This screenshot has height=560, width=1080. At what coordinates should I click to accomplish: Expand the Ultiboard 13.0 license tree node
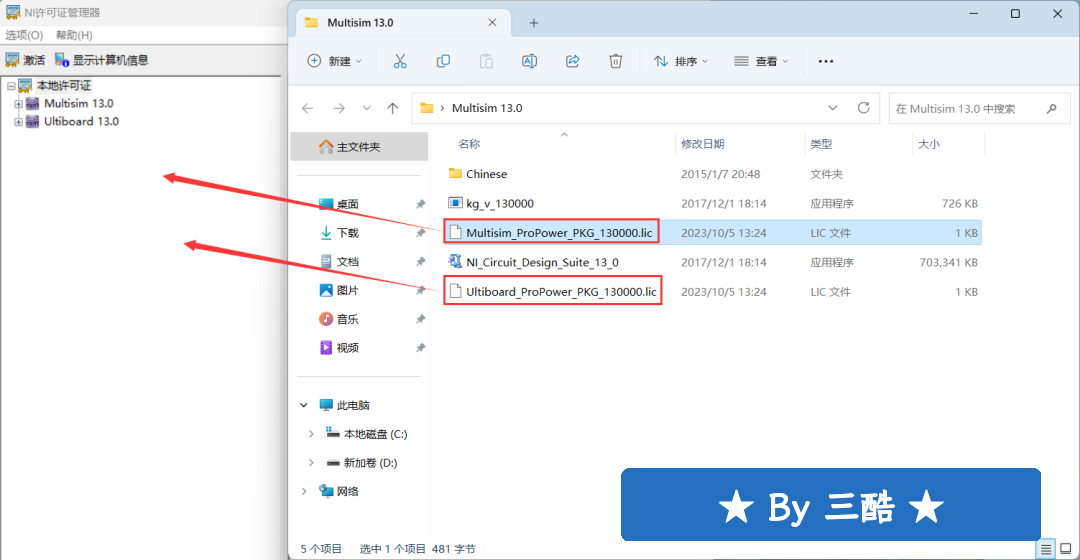19,122
